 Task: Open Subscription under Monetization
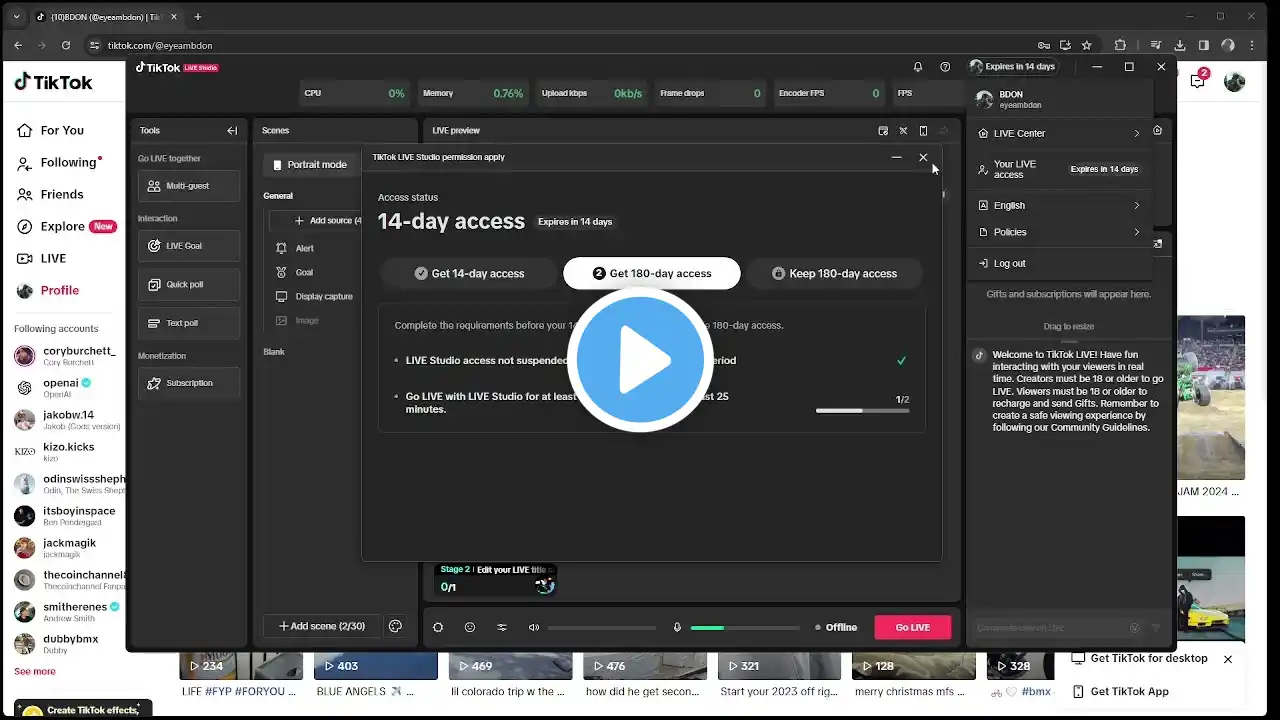pyautogui.click(x=189, y=383)
